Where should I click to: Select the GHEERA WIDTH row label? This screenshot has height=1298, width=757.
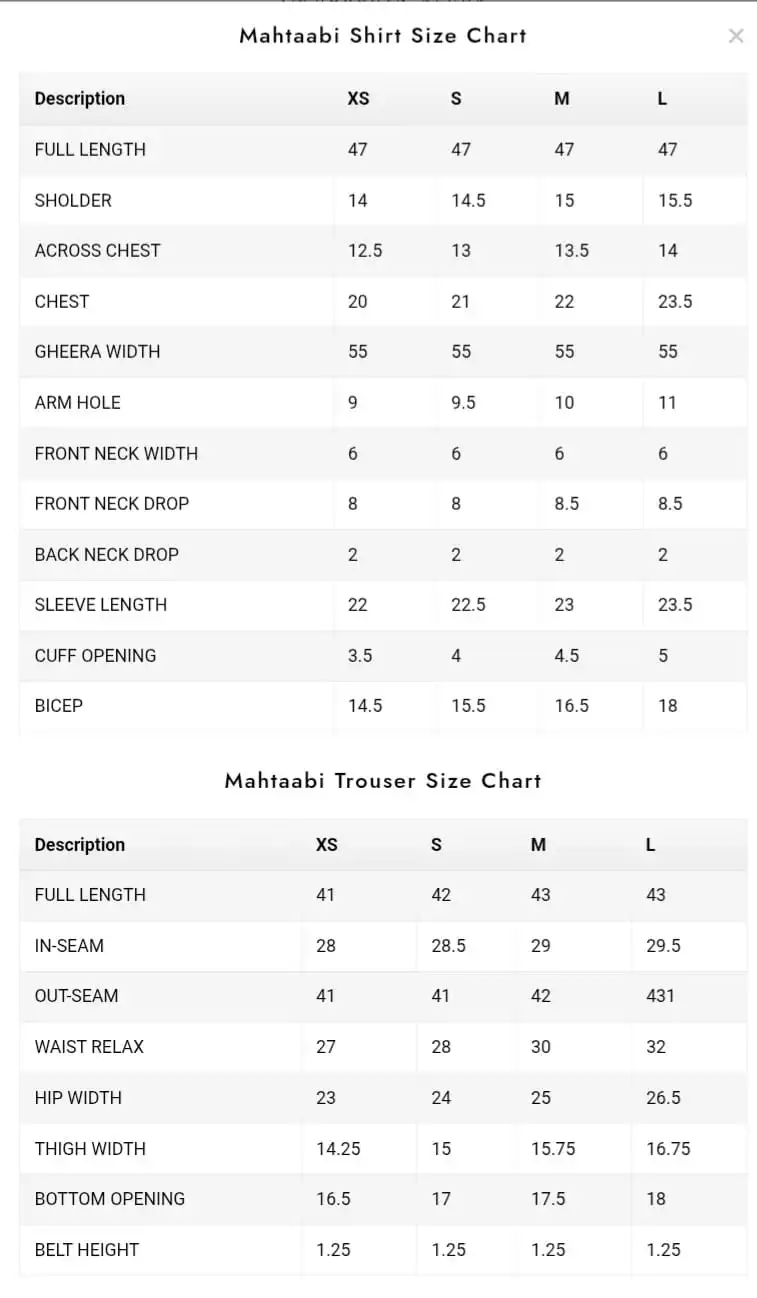(x=97, y=351)
